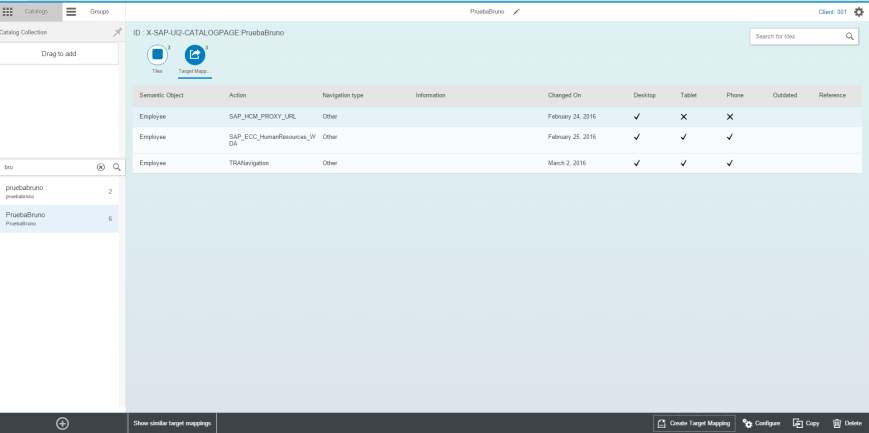
Task: Click the pin icon in Catalog Collection
Action: point(117,32)
